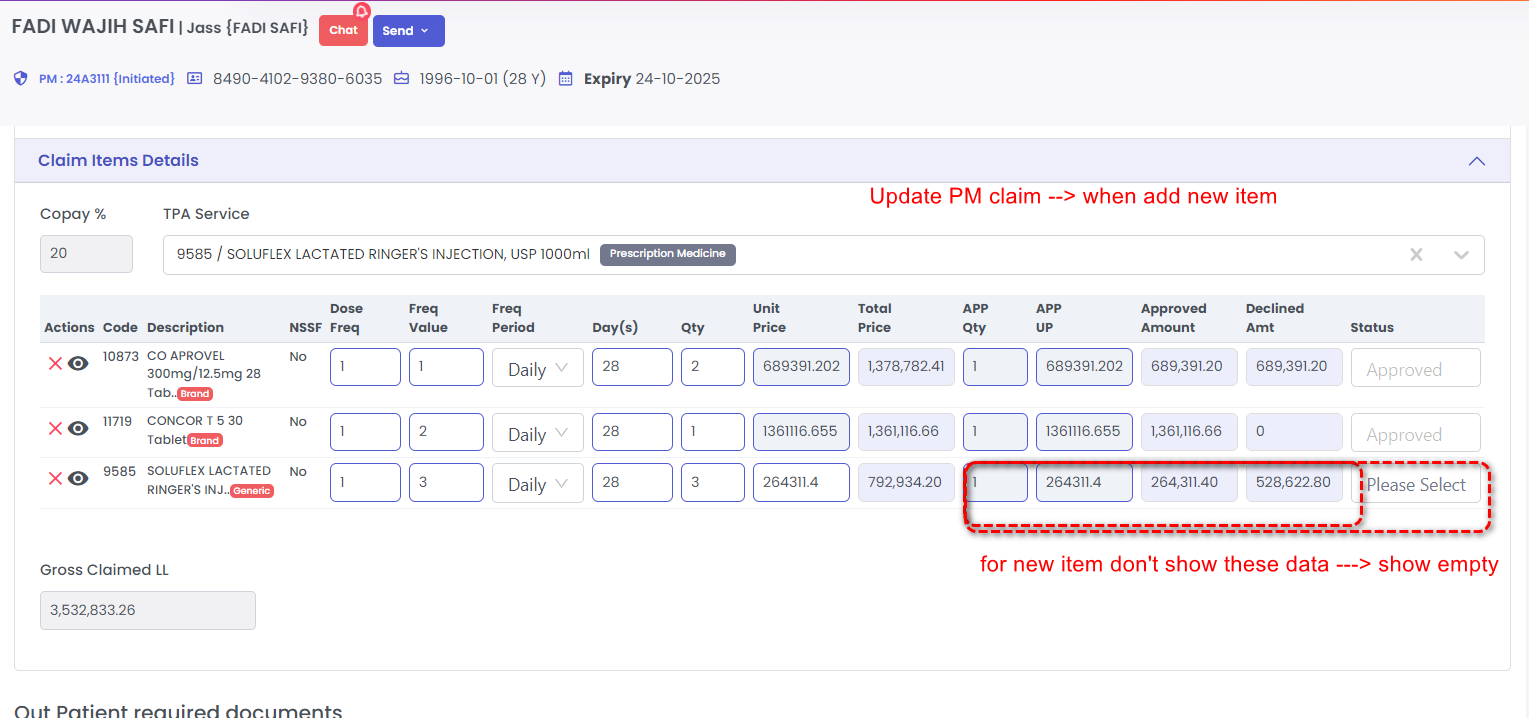Viewport: 1529px width, 718px height.
Task: Collapse the Claim Items Details section
Action: (1476, 161)
